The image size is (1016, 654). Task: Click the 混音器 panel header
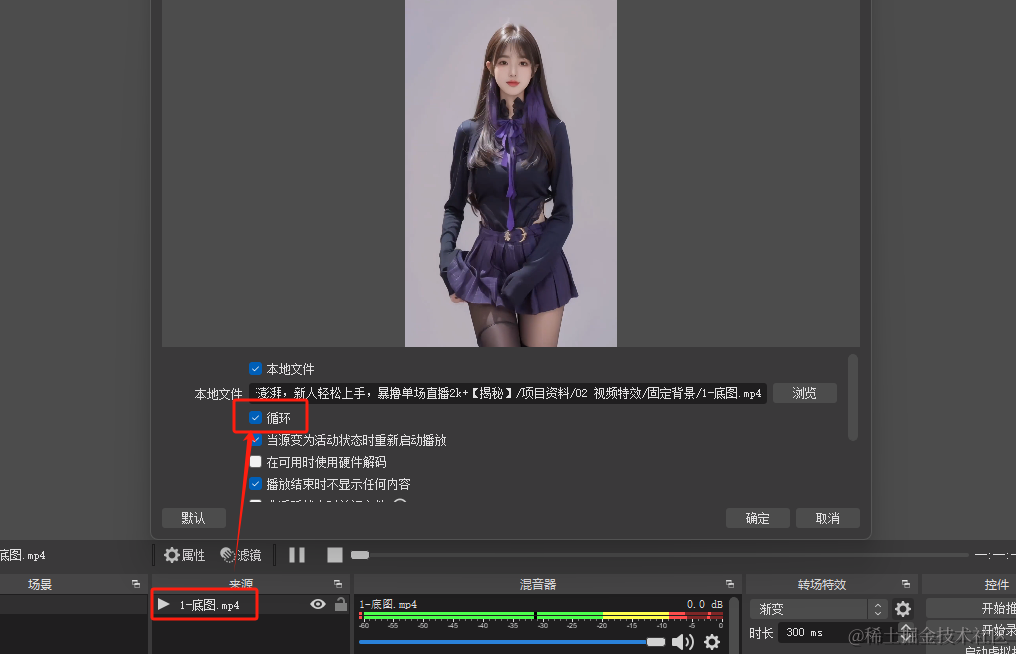point(538,584)
